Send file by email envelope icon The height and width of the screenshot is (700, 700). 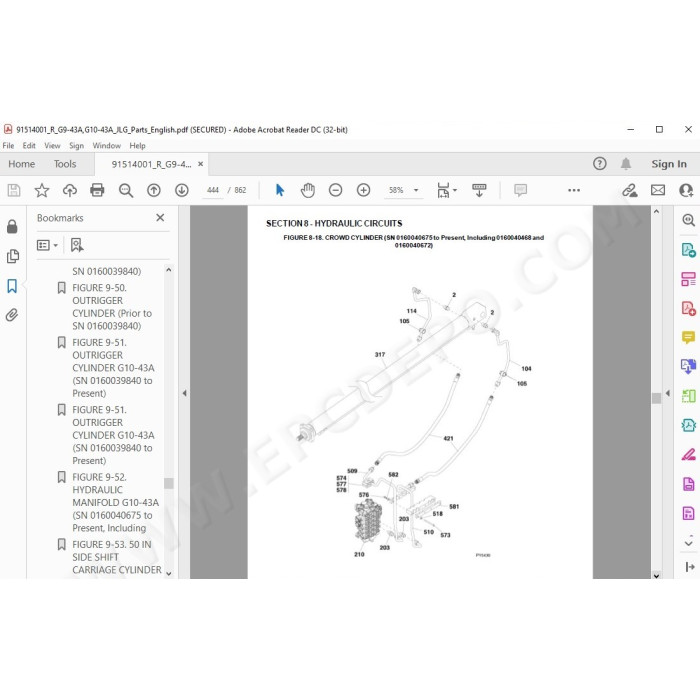[x=658, y=190]
